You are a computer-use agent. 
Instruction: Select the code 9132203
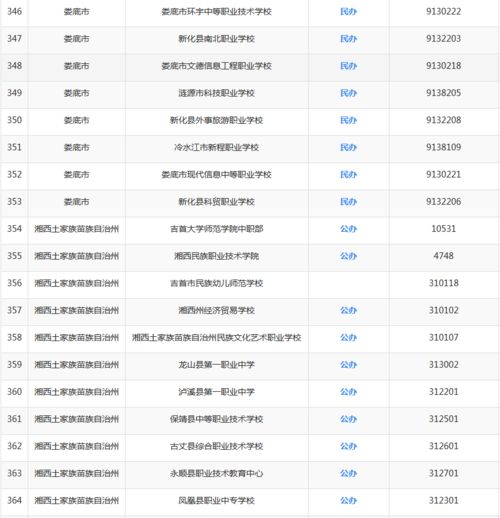tap(443, 39)
